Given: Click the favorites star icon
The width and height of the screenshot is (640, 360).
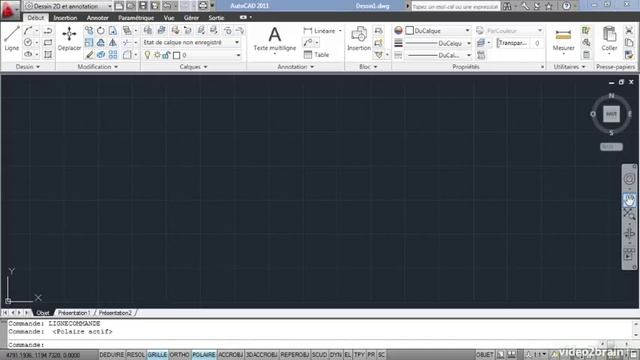Looking at the screenshot, I should (549, 6).
